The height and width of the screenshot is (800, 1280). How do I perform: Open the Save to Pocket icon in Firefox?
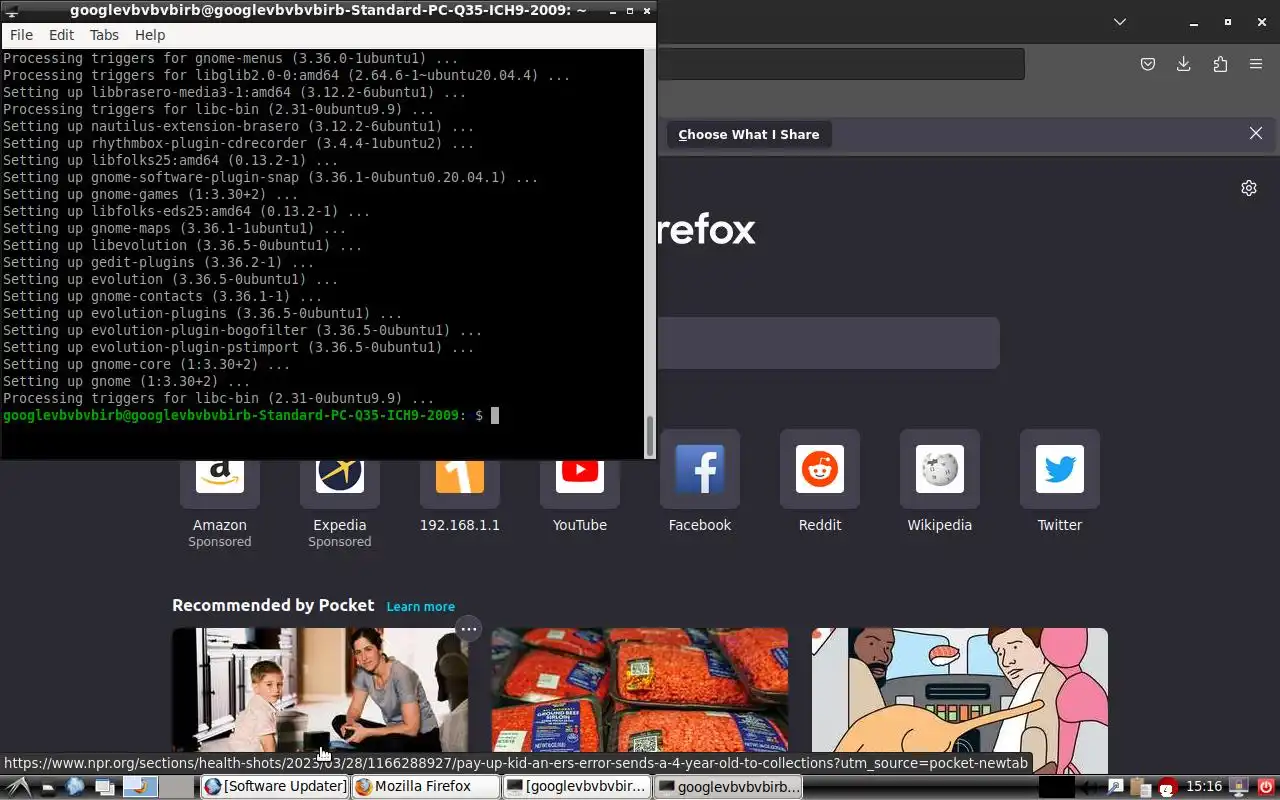point(1148,64)
